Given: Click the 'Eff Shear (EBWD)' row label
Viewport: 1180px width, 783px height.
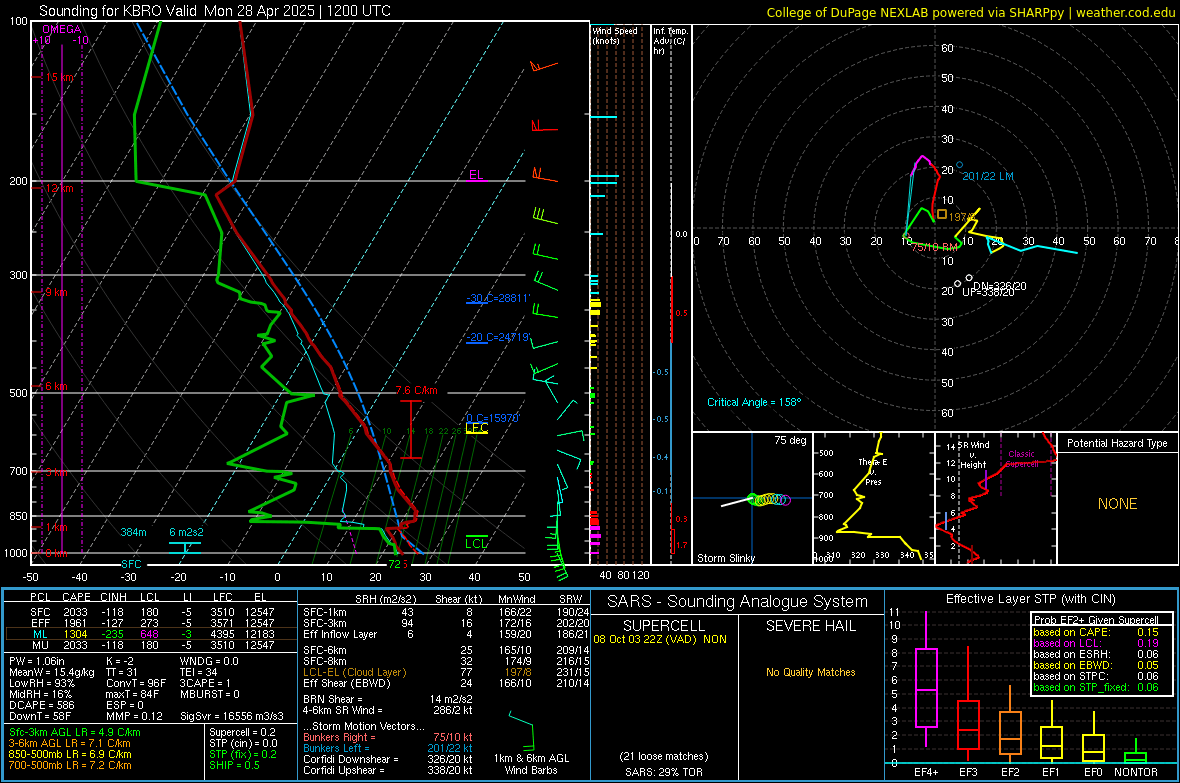Looking at the screenshot, I should click(x=347, y=684).
